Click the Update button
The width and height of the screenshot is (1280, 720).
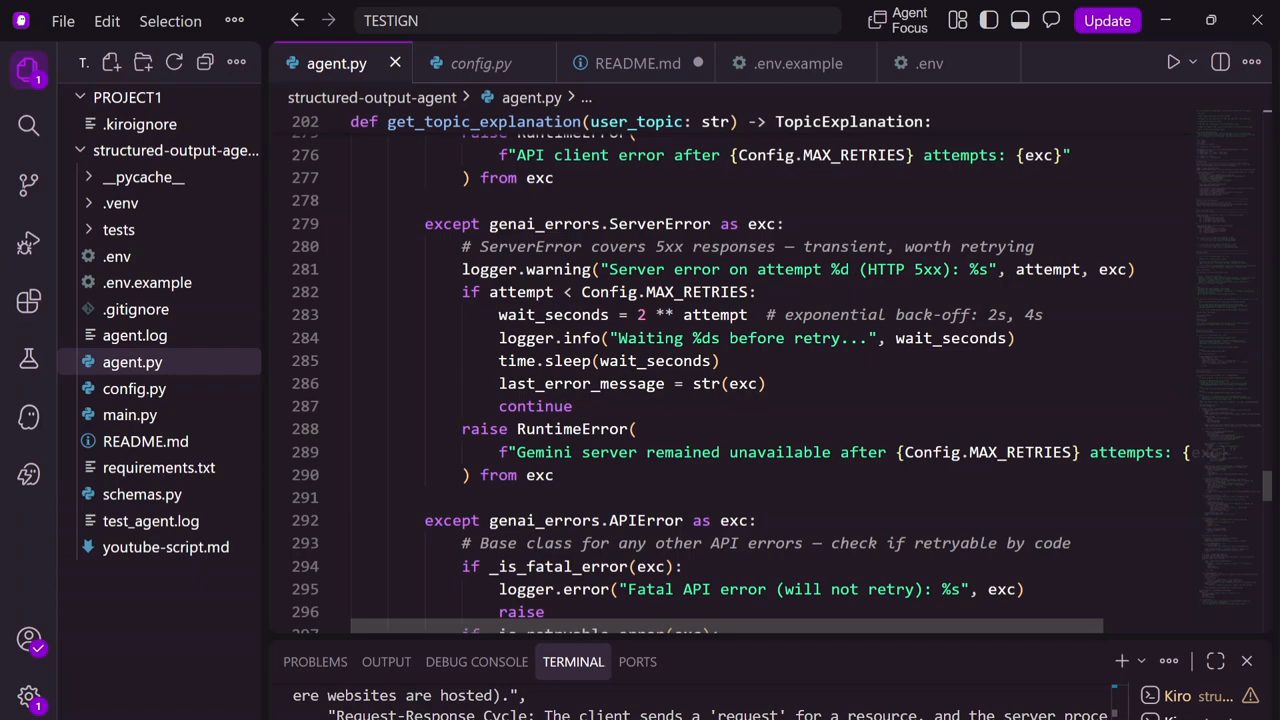pos(1107,20)
